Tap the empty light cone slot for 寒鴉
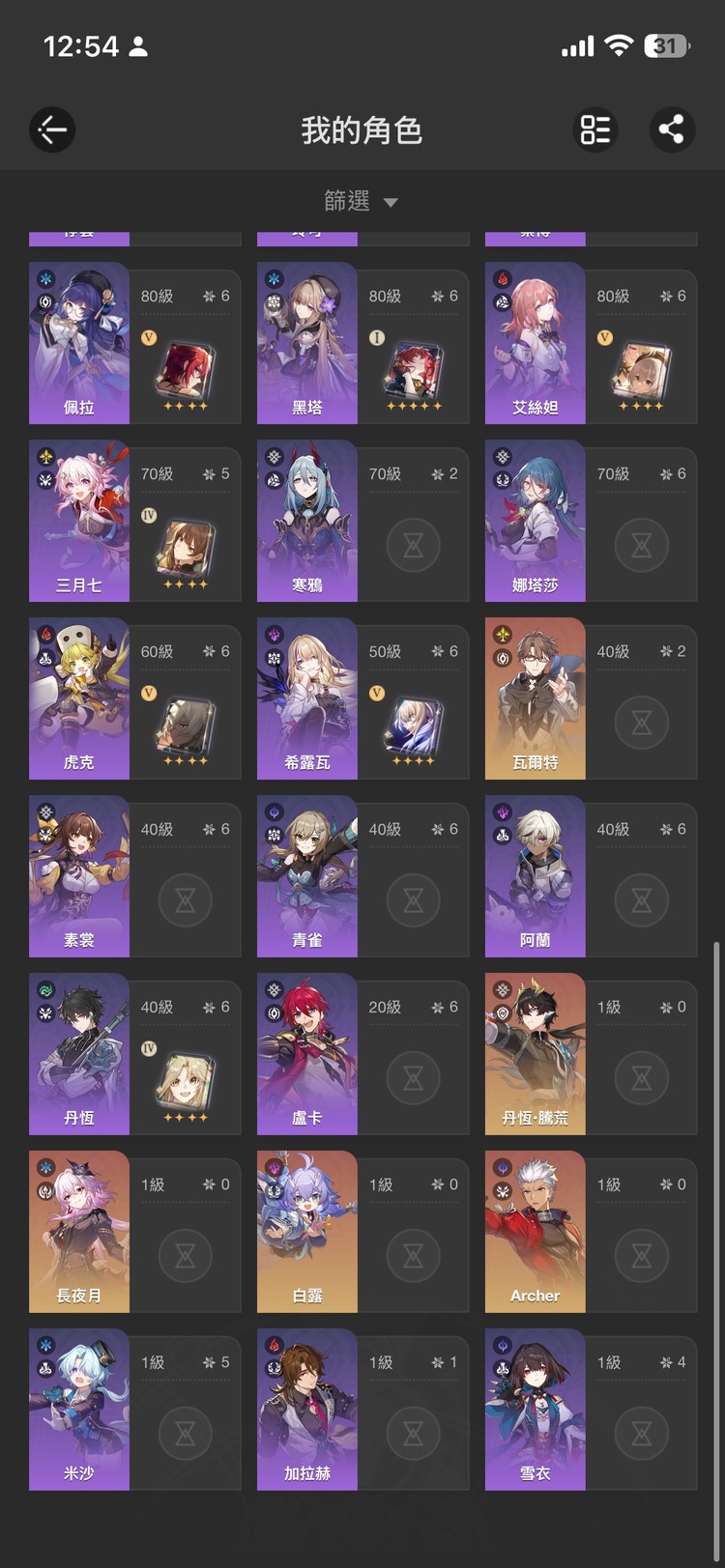 [x=413, y=545]
